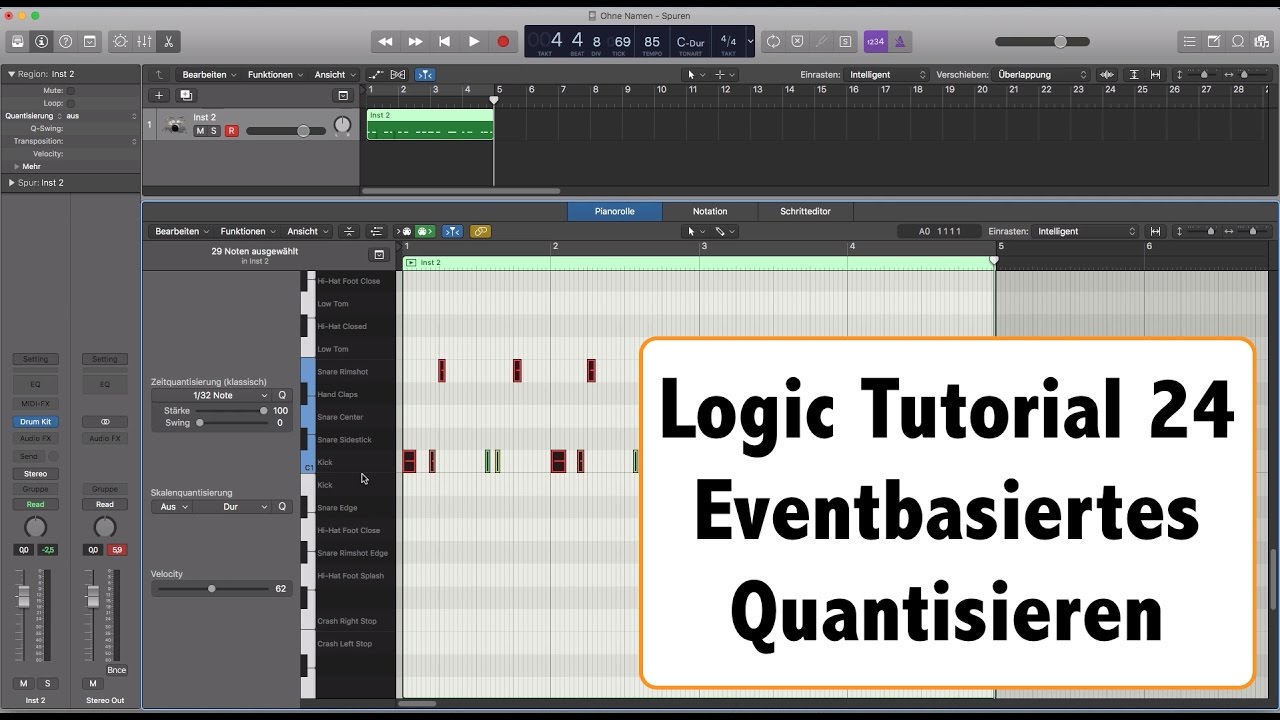Image resolution: width=1280 pixels, height=720 pixels.
Task: Click the red Record button
Action: [x=503, y=41]
